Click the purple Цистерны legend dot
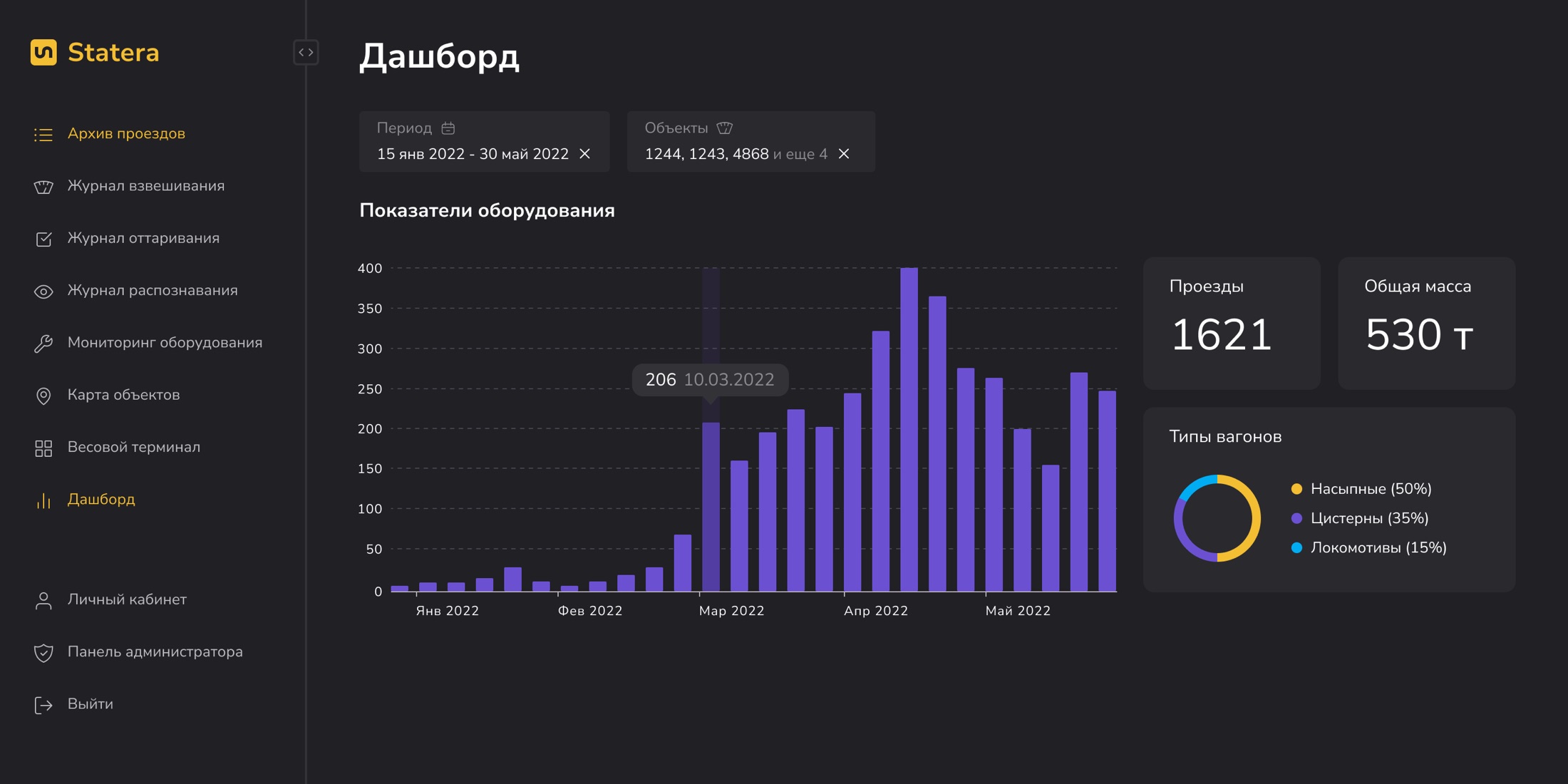The width and height of the screenshot is (1568, 784). 1296,518
